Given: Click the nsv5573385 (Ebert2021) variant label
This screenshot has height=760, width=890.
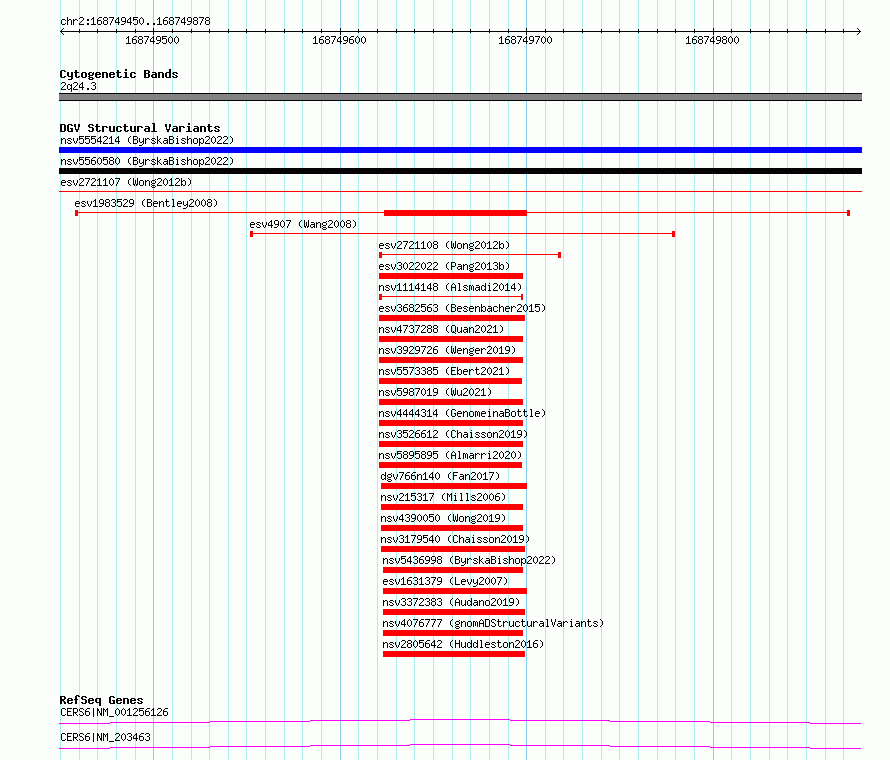Looking at the screenshot, I should [x=444, y=371].
